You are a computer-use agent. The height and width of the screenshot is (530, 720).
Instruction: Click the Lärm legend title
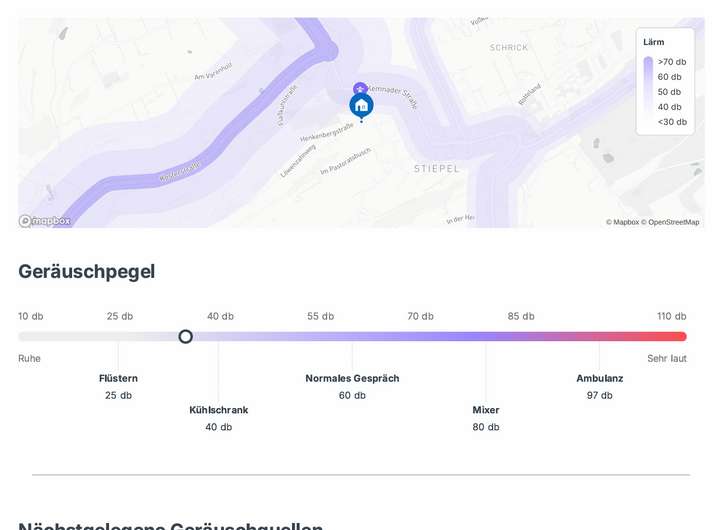(654, 42)
